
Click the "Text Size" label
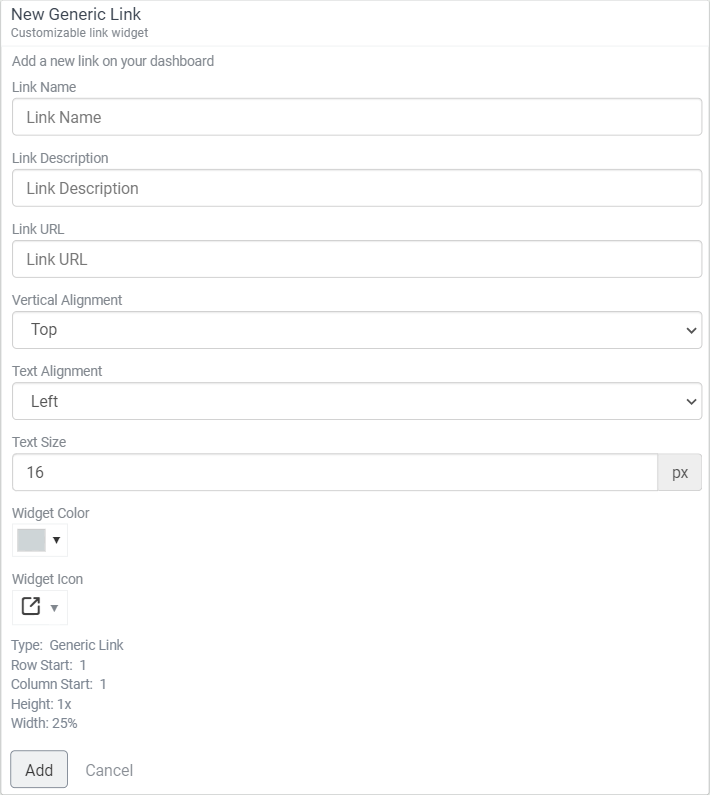[x=39, y=442]
